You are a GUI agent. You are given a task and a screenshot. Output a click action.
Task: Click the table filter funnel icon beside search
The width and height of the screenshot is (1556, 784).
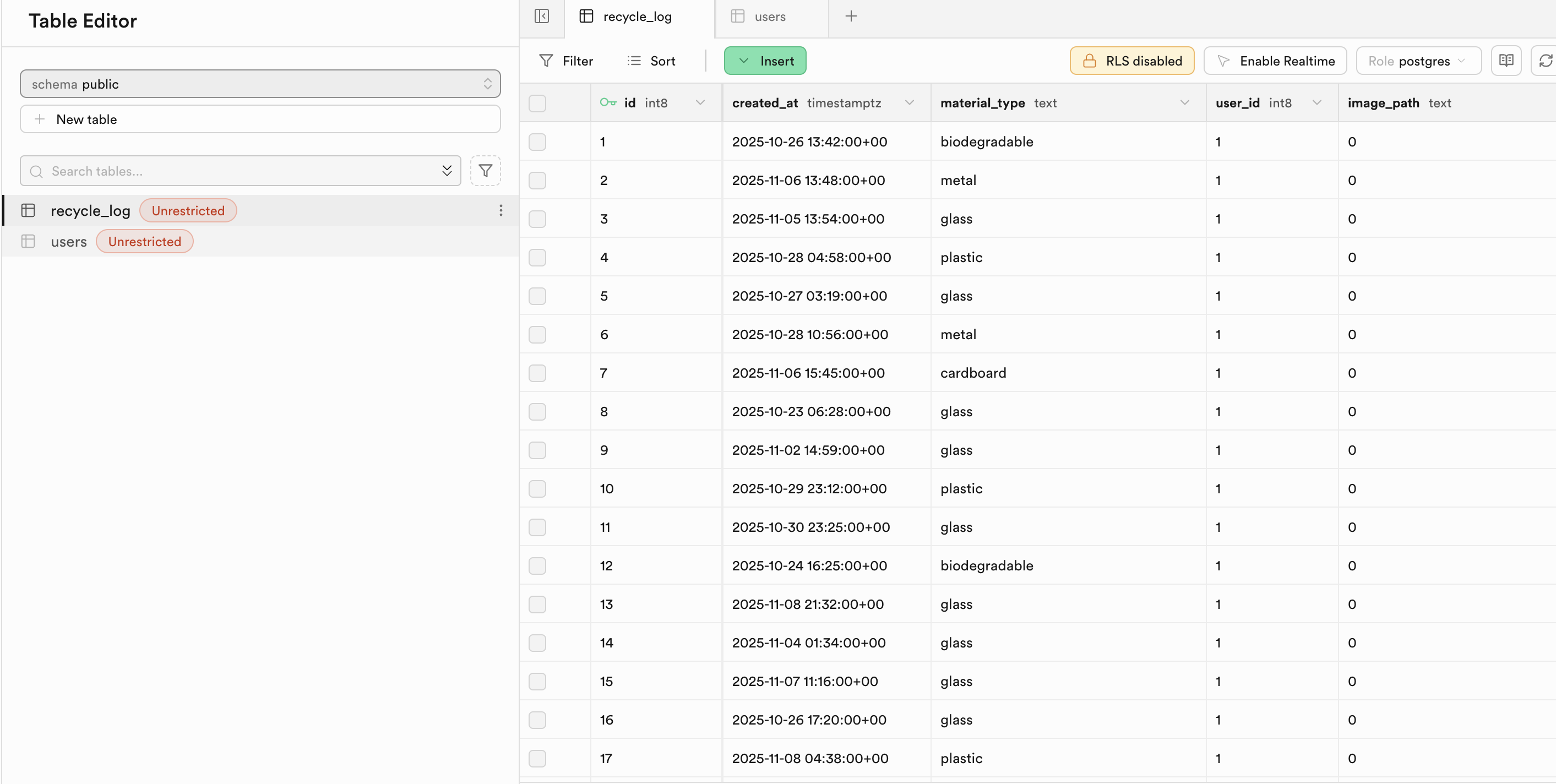click(485, 171)
